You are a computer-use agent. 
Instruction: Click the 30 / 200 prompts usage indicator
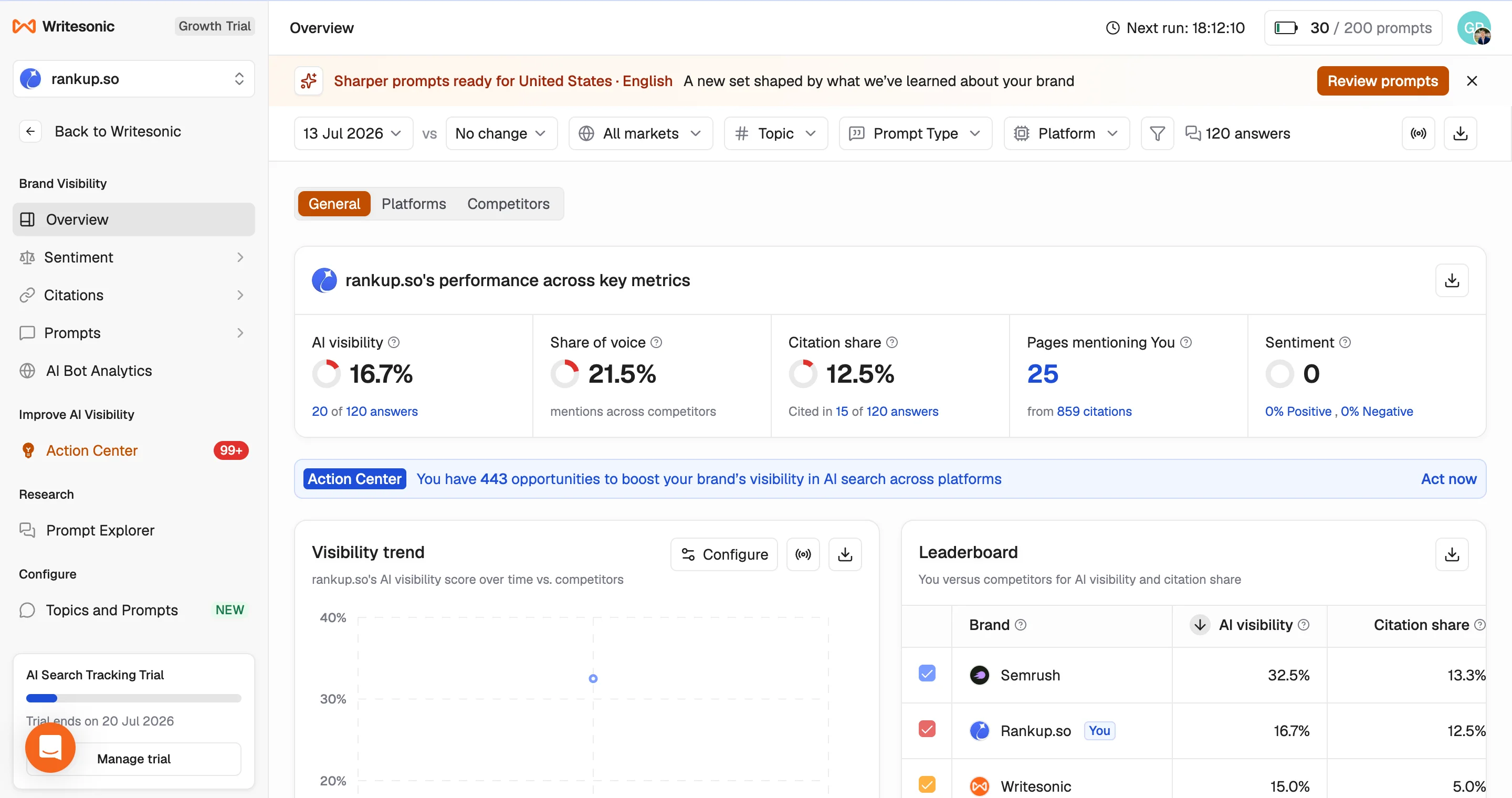(1352, 28)
